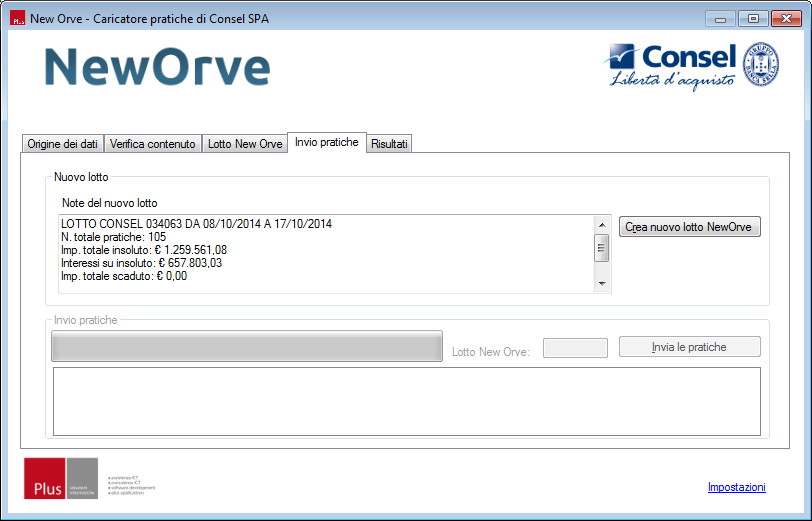Click the Imp. totale insoluto line
812x521 pixels.
point(144,250)
